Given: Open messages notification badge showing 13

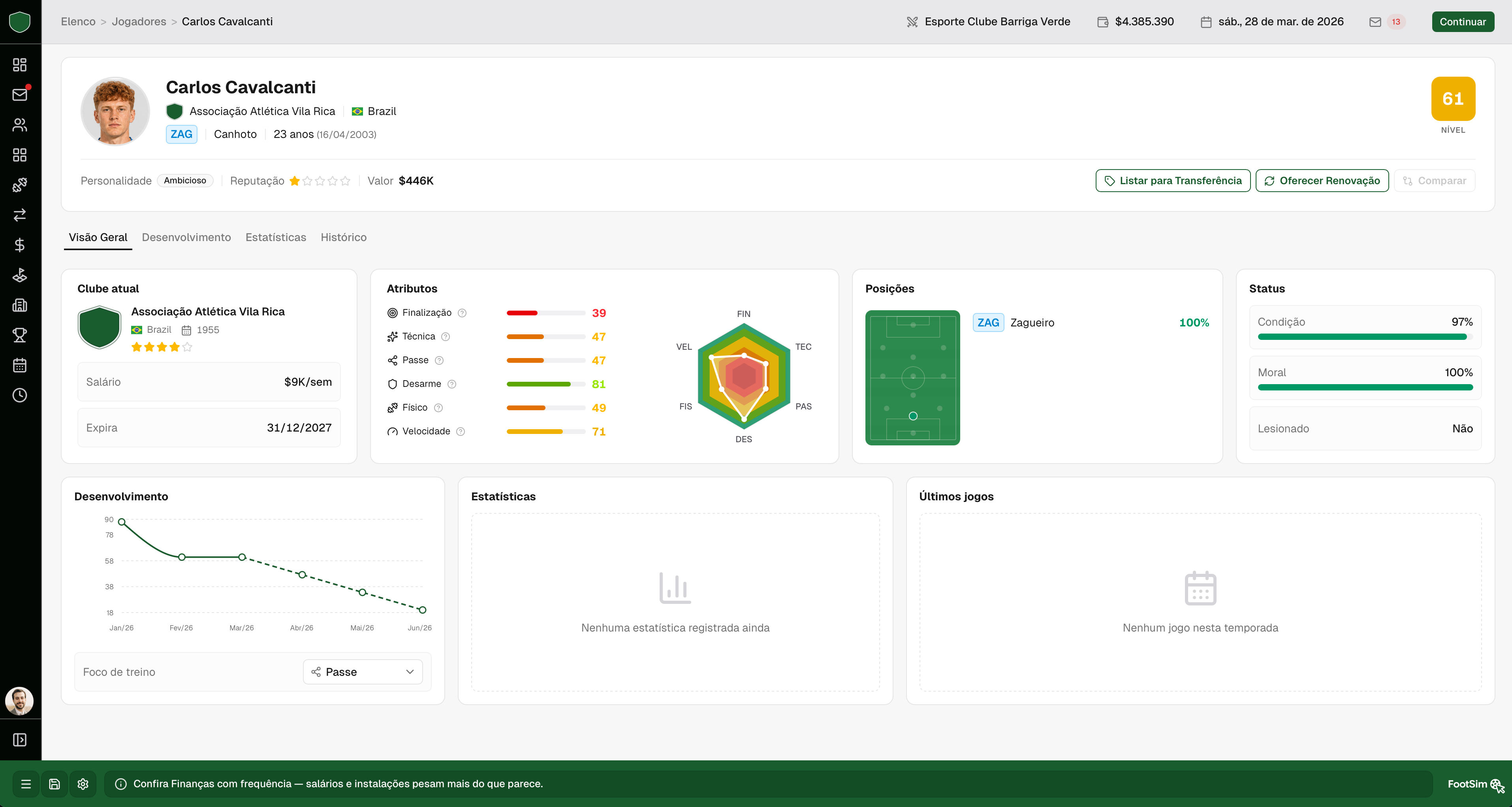Looking at the screenshot, I should tap(1396, 22).
